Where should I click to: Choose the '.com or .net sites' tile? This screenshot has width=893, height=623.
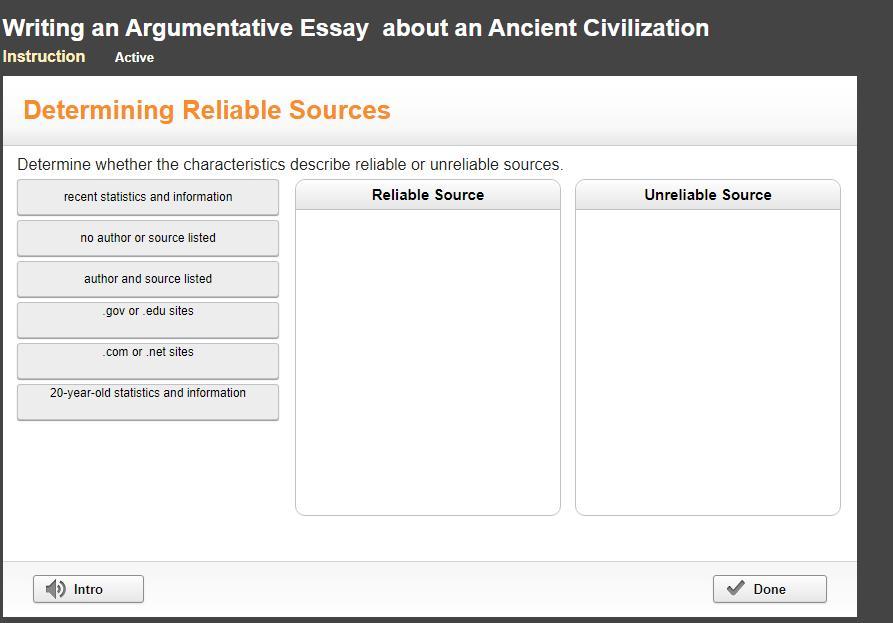[148, 361]
